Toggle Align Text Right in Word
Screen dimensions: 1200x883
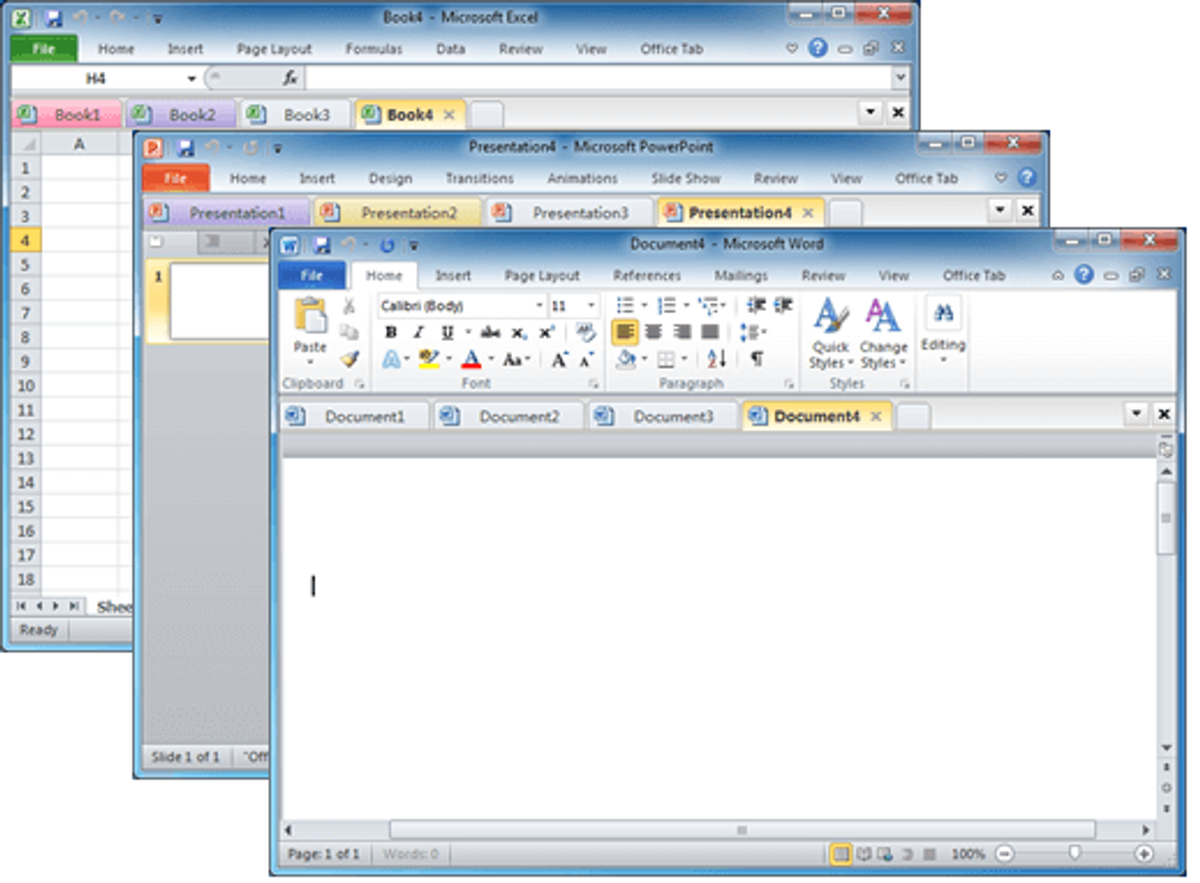[x=682, y=332]
